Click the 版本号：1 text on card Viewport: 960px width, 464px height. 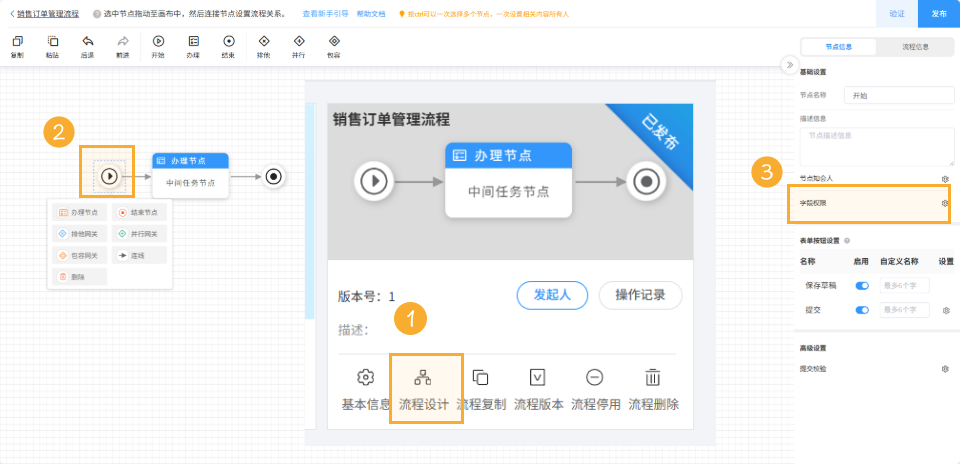pos(367,297)
